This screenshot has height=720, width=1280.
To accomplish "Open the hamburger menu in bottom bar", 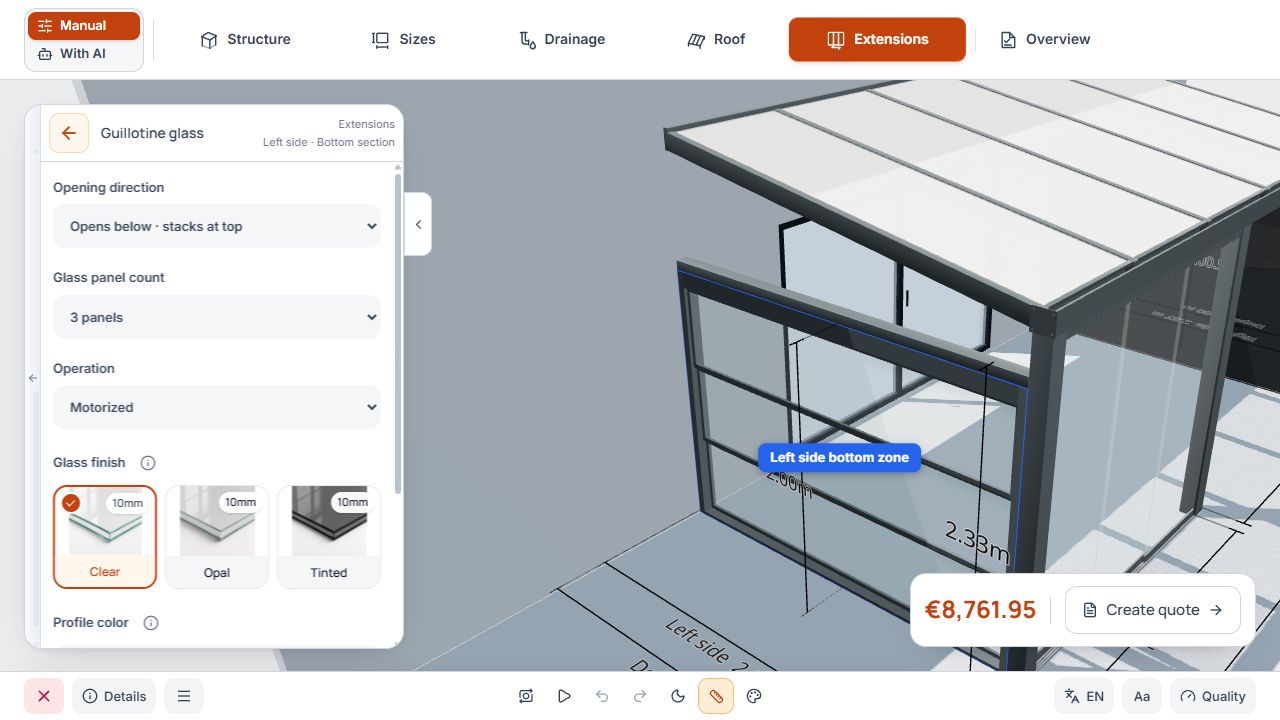I will coord(184,696).
